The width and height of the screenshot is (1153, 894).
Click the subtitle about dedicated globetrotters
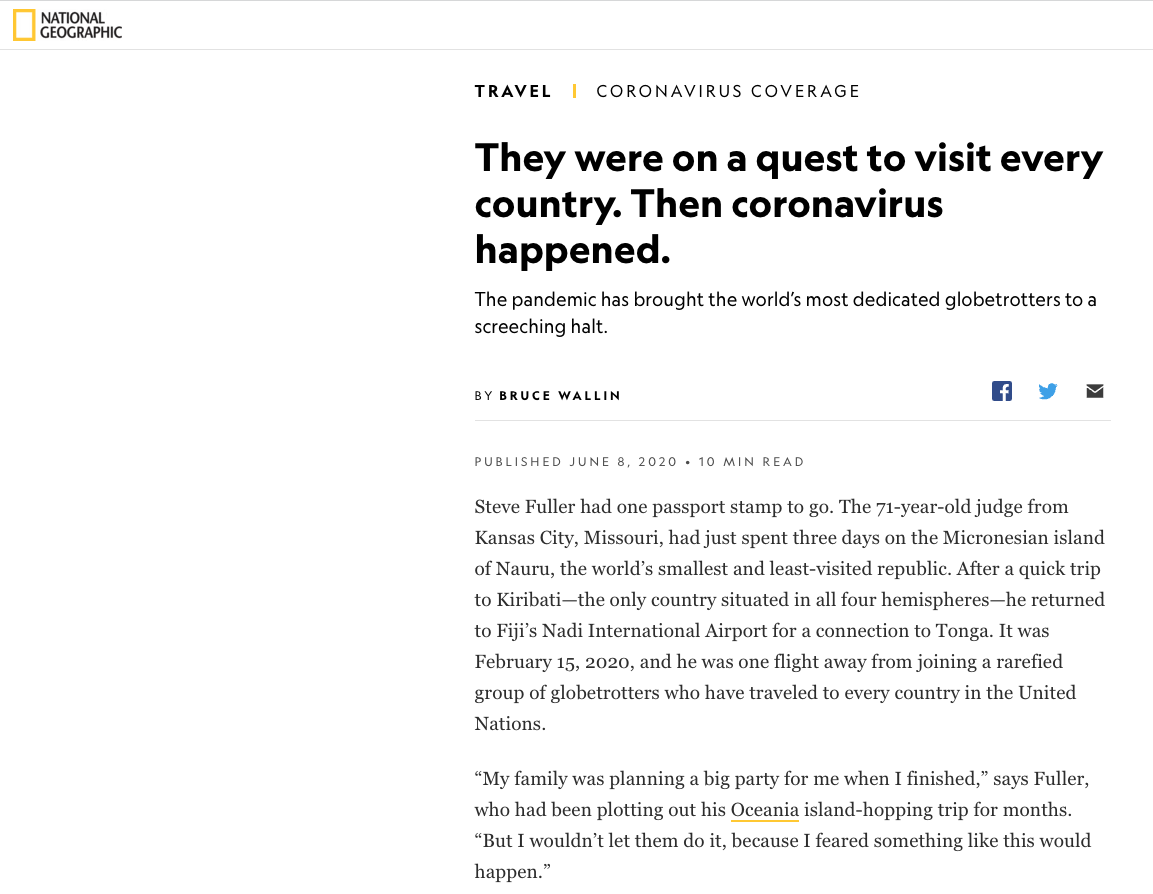785,313
